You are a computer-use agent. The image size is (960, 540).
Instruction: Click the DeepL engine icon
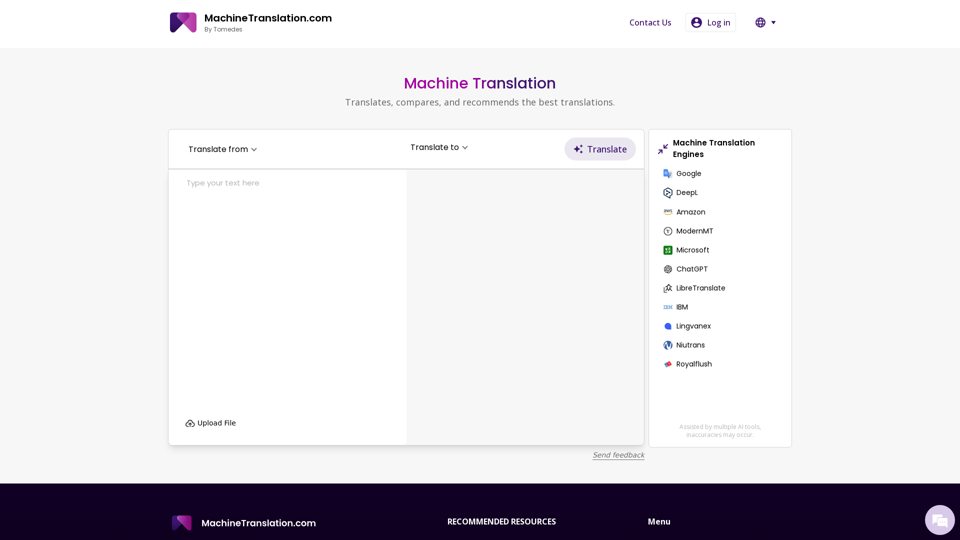[667, 193]
